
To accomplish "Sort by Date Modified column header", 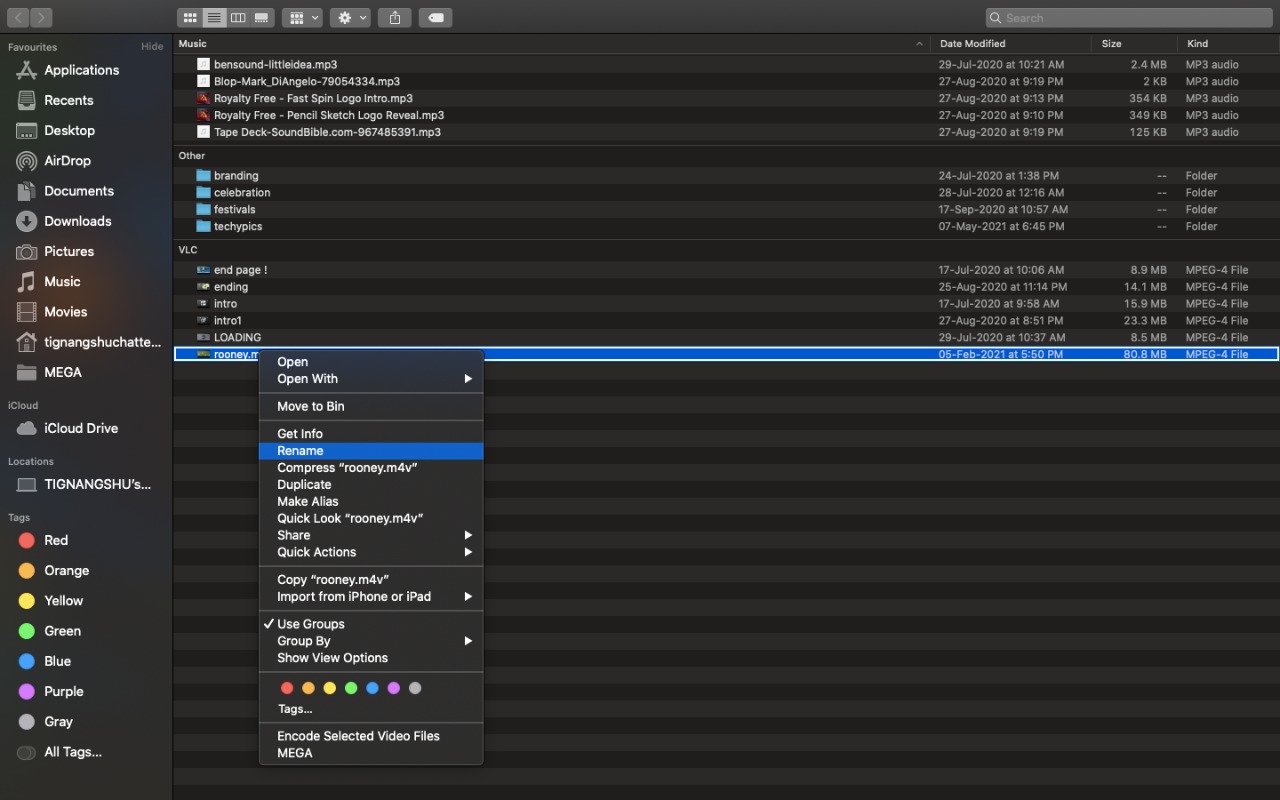I will click(972, 44).
